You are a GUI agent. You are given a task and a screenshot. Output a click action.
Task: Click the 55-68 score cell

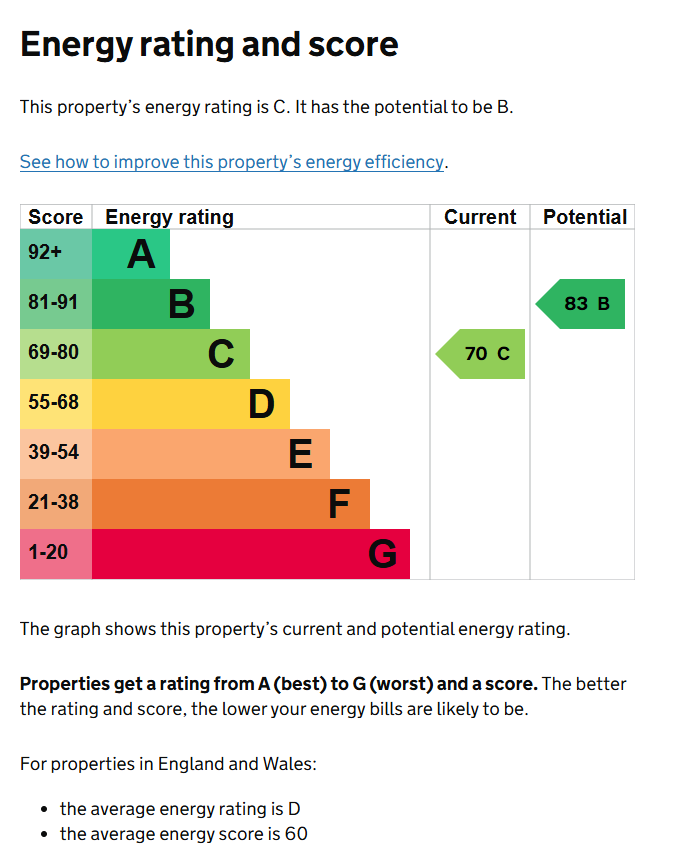(x=56, y=404)
